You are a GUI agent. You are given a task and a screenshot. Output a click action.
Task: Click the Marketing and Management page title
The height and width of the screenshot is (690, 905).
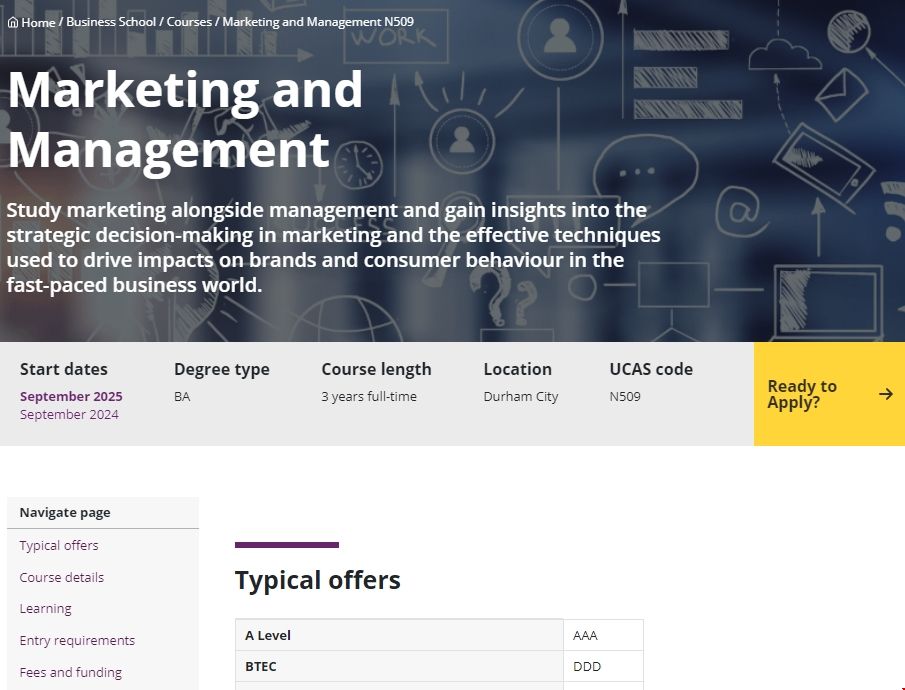click(185, 120)
